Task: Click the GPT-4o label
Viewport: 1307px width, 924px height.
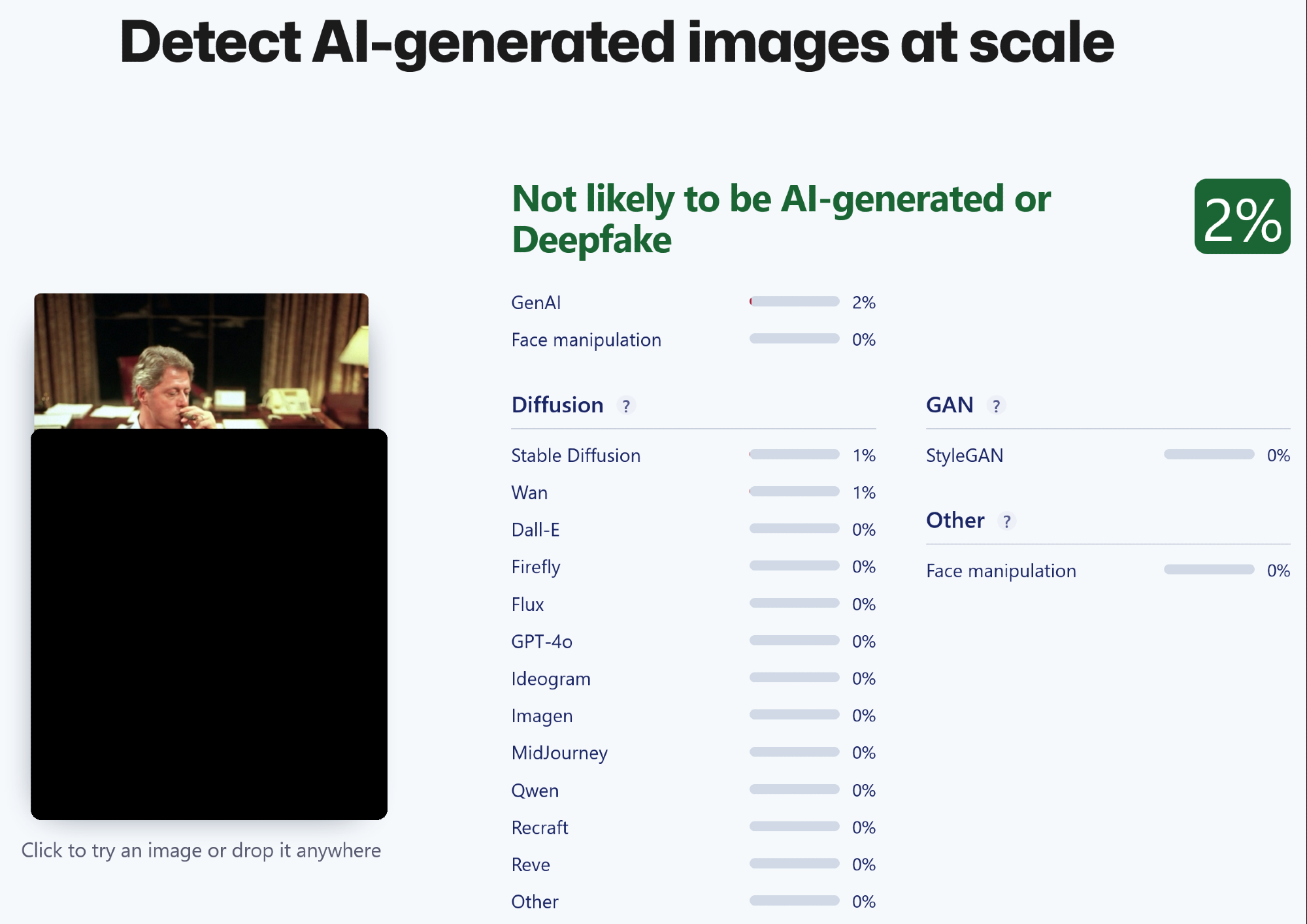Action: click(542, 642)
